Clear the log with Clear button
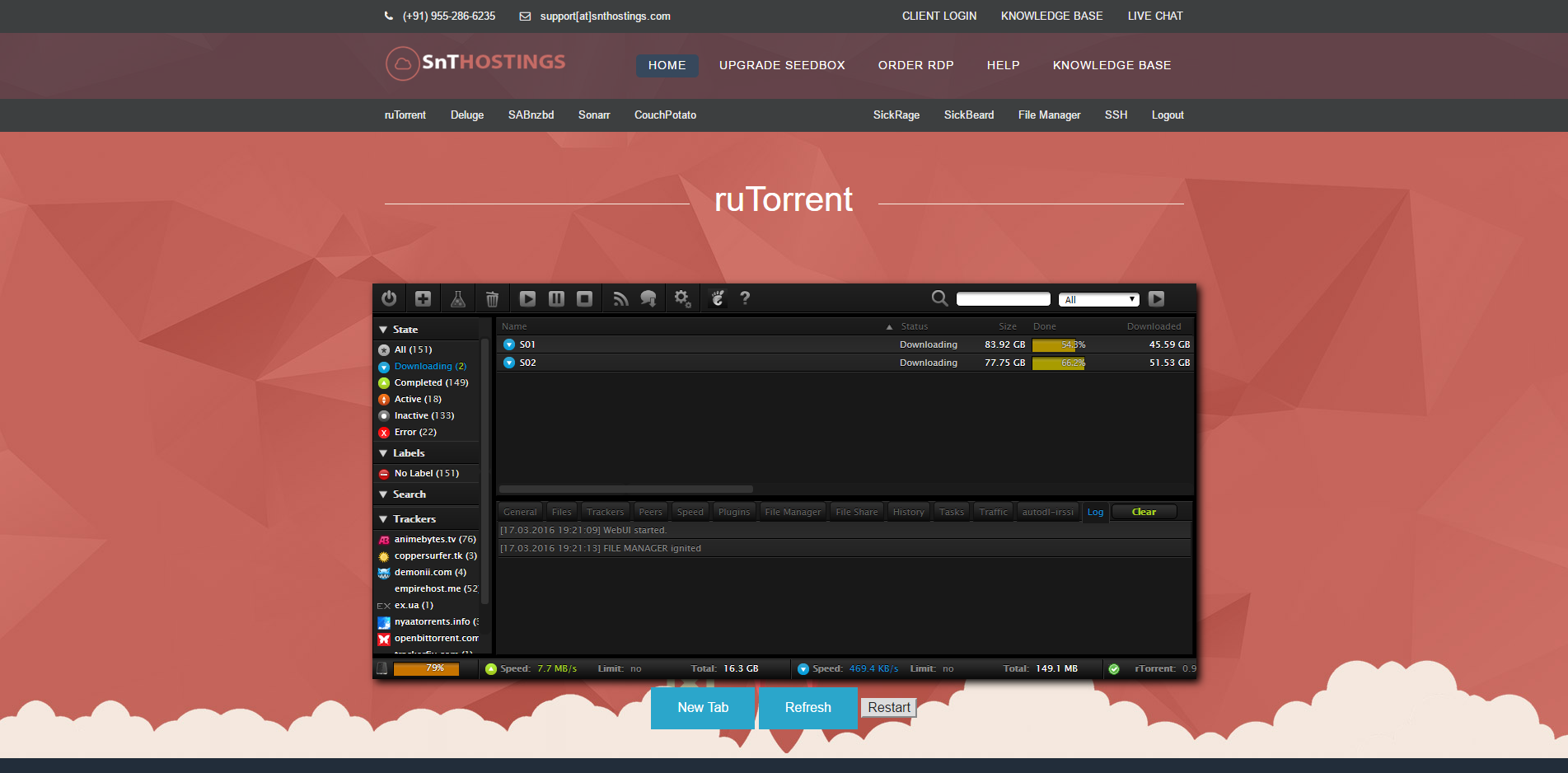Screen dimensions: 1568x773 [x=1144, y=512]
